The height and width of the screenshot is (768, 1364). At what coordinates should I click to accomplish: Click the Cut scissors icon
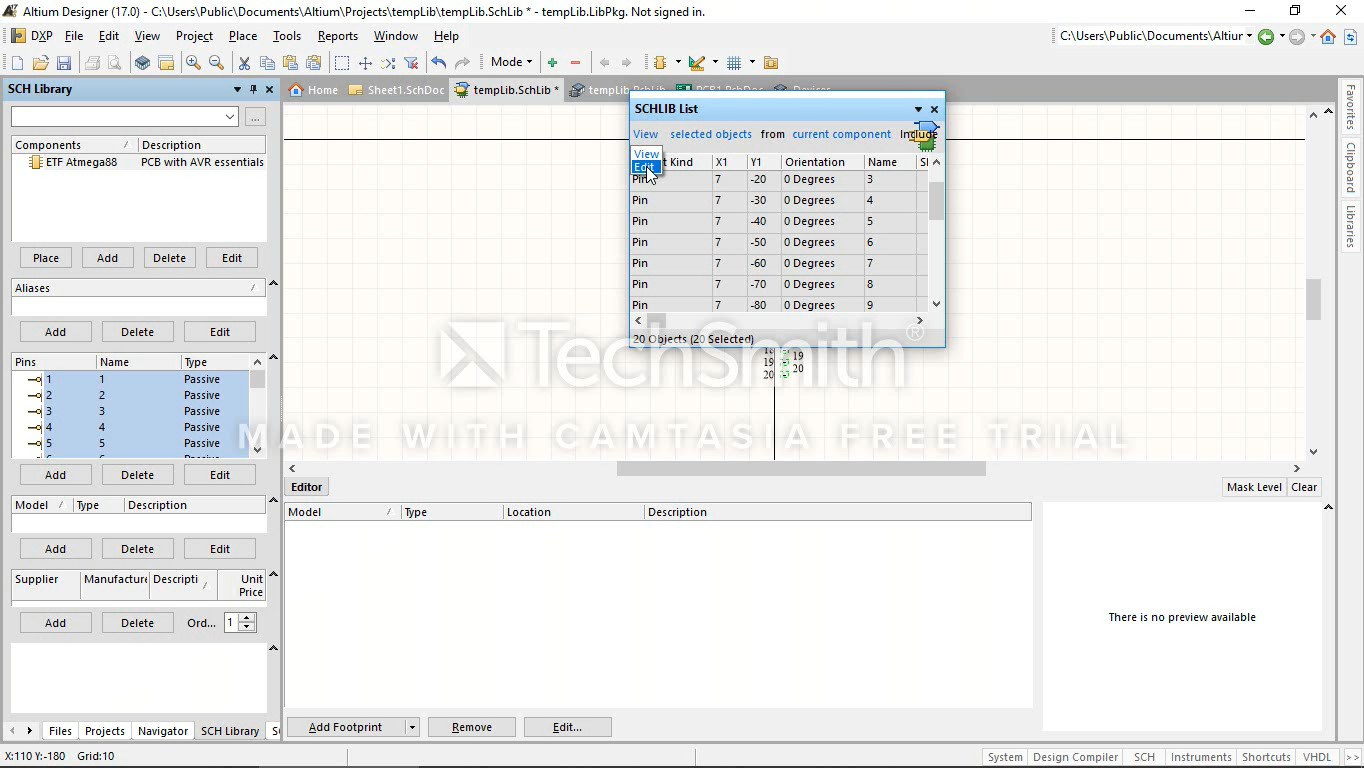point(244,63)
